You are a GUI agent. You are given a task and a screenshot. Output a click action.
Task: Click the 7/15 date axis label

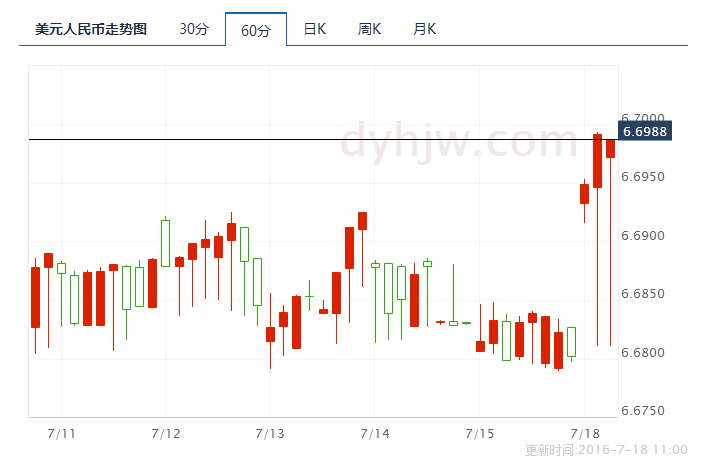click(480, 433)
